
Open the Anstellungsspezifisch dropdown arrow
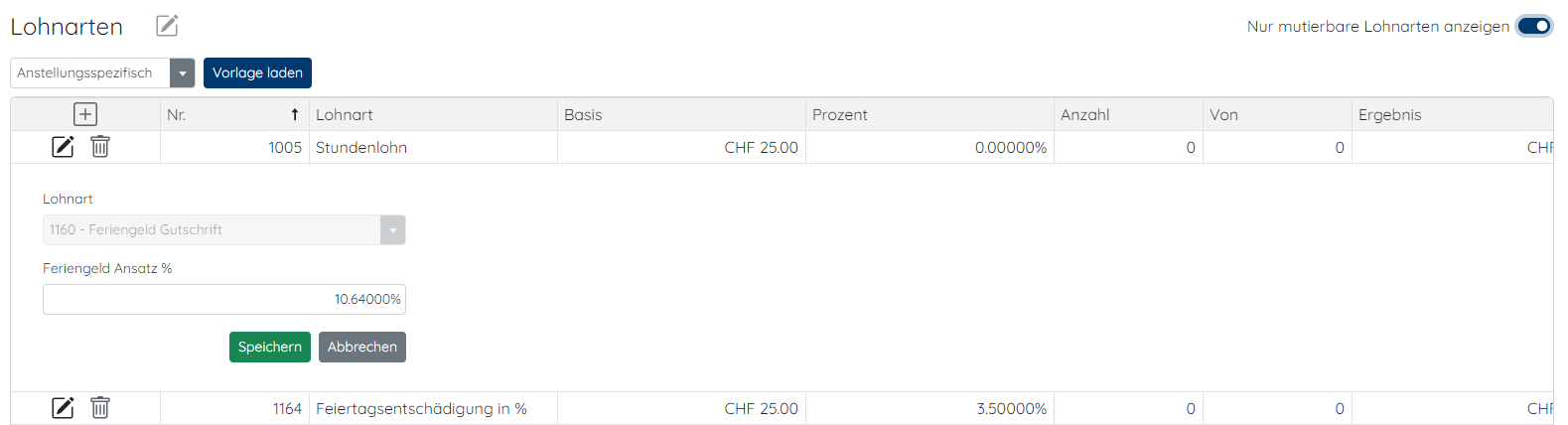click(183, 72)
